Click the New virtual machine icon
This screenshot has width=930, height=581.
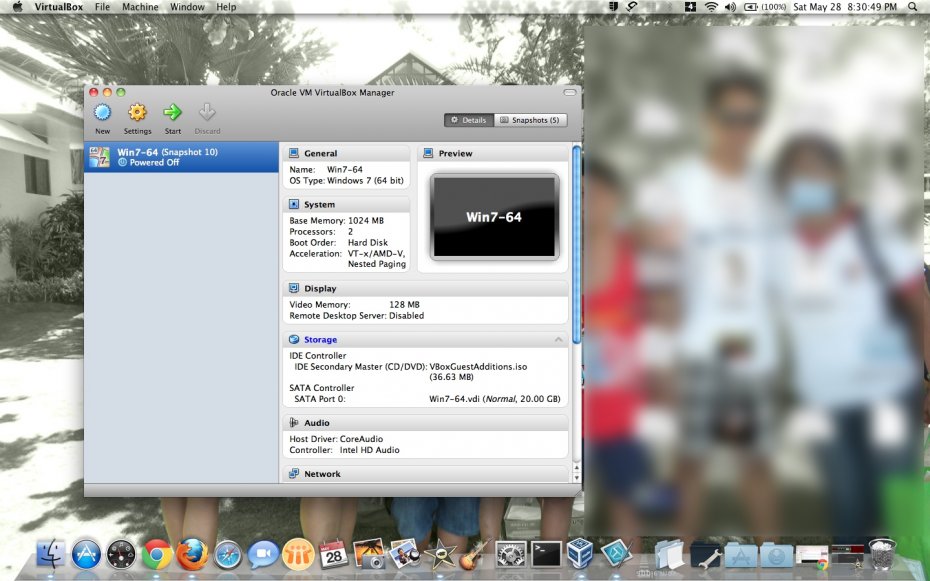[x=103, y=112]
